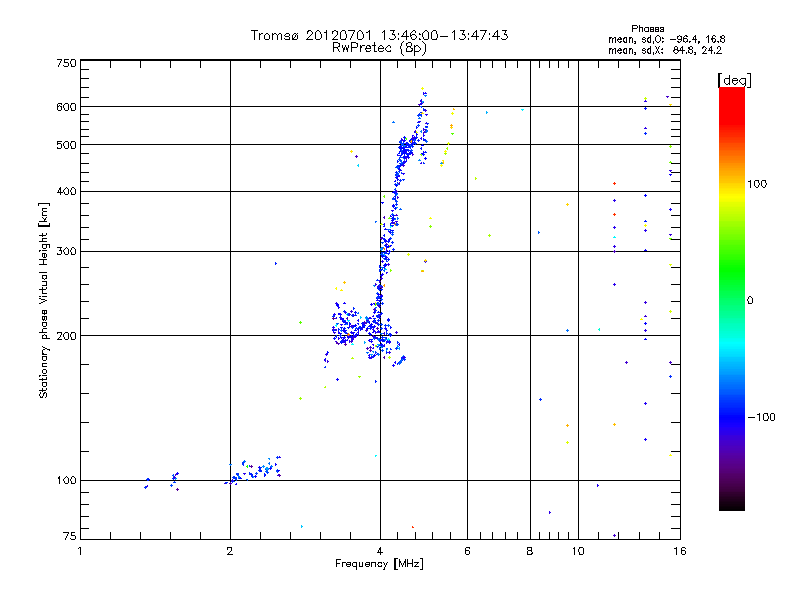Click the colorbar tick label '100'
800x600 pixels.
tap(757, 184)
